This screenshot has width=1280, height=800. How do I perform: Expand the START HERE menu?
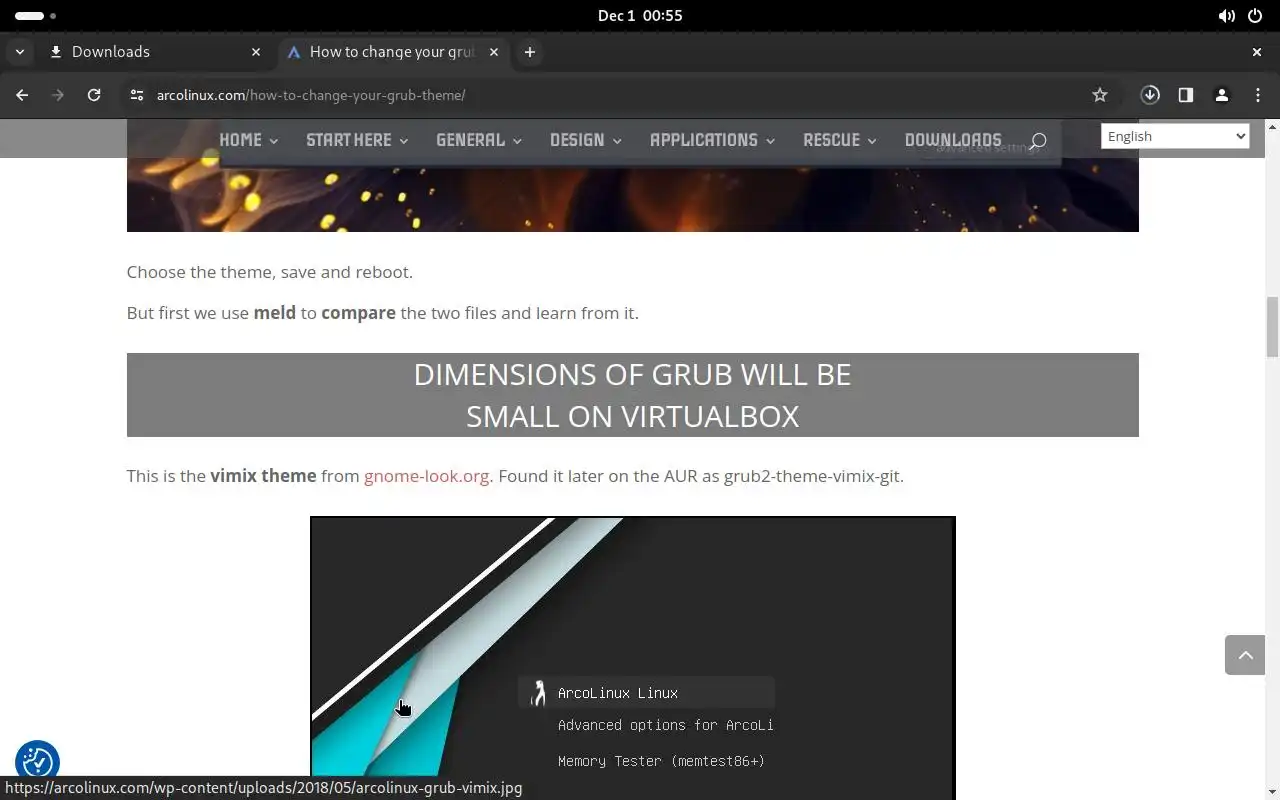[357, 140]
